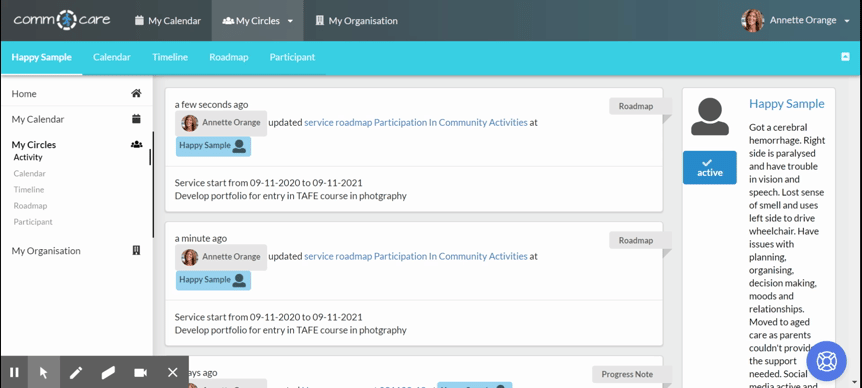Close the recording toolbar

click(x=173, y=373)
